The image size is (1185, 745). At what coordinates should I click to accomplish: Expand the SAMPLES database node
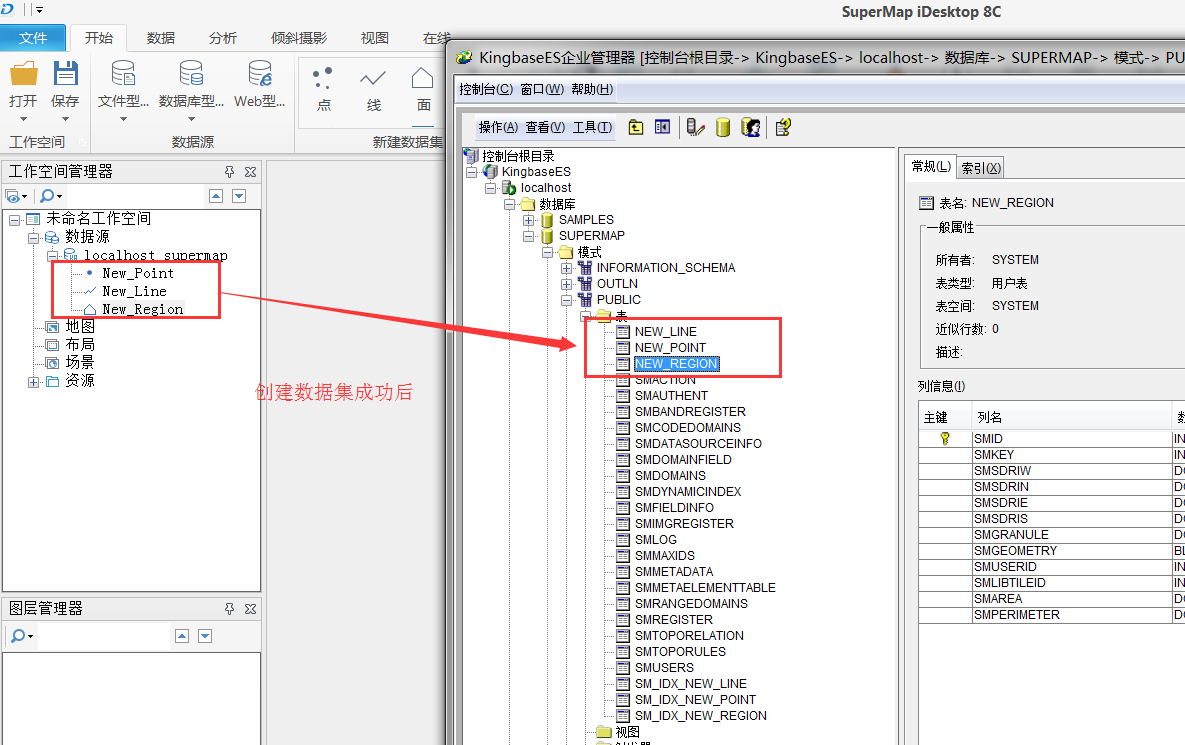[528, 220]
